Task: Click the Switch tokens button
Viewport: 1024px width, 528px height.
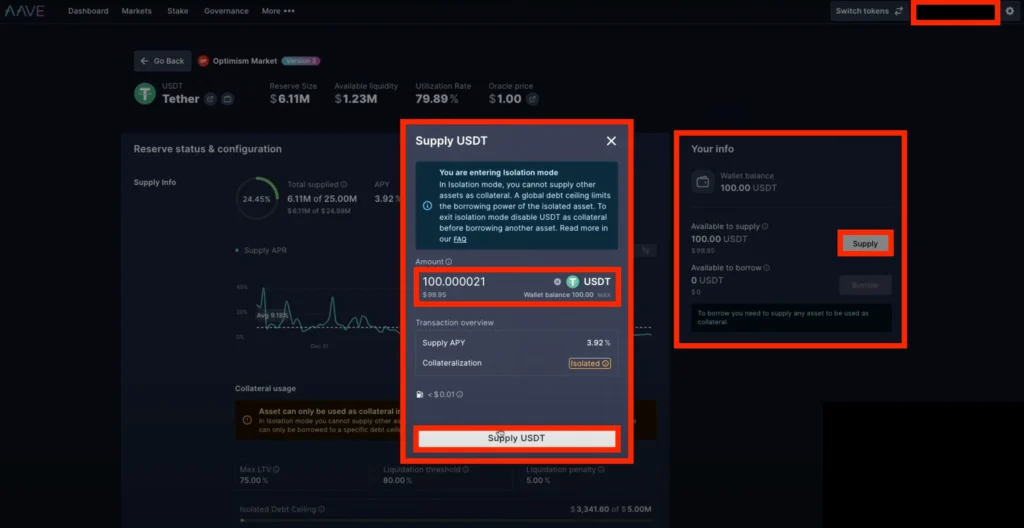Action: [868, 11]
